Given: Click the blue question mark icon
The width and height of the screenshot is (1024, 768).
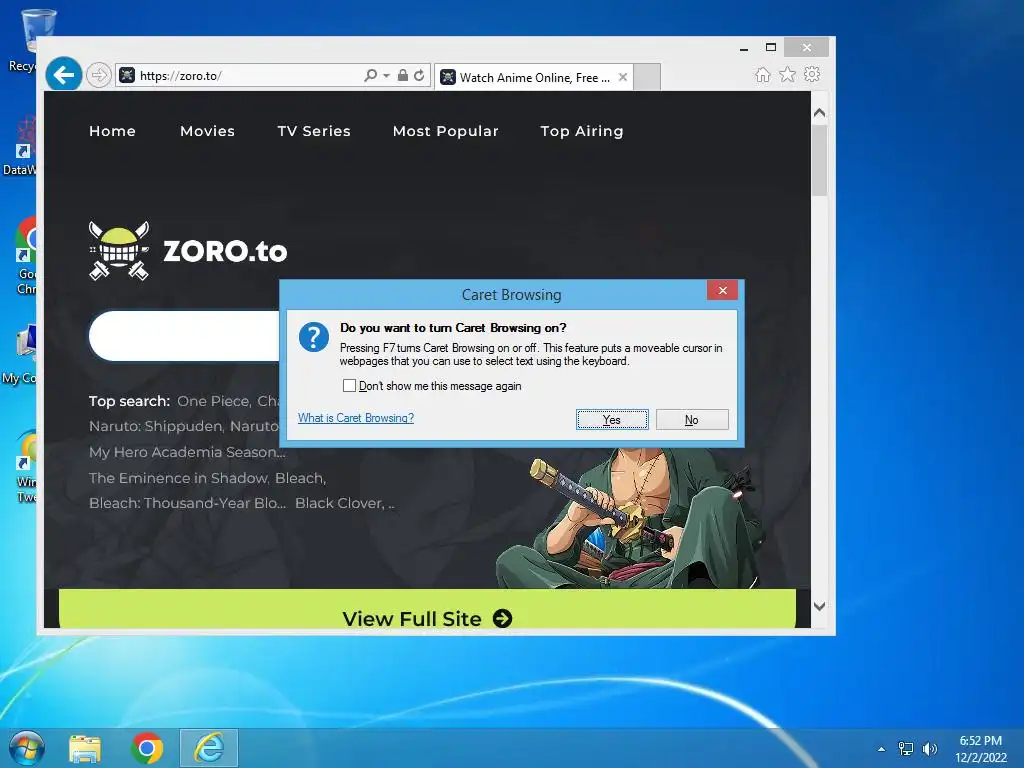Looking at the screenshot, I should (313, 337).
